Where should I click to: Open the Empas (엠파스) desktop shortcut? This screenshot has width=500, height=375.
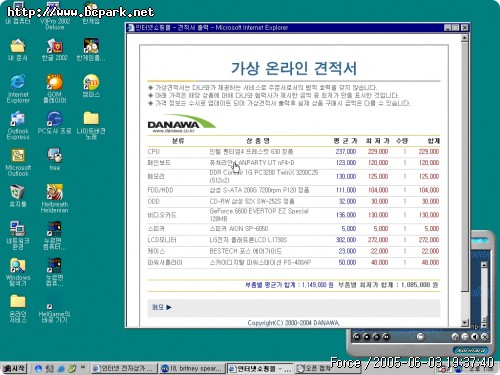click(91, 86)
